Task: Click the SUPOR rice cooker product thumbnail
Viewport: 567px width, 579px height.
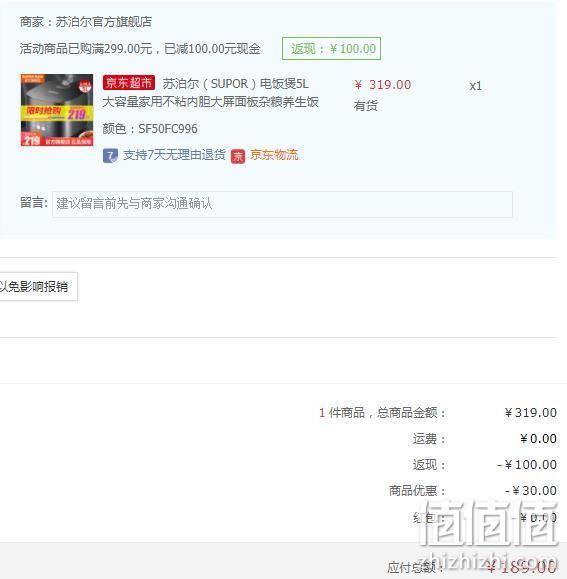Action: click(57, 110)
